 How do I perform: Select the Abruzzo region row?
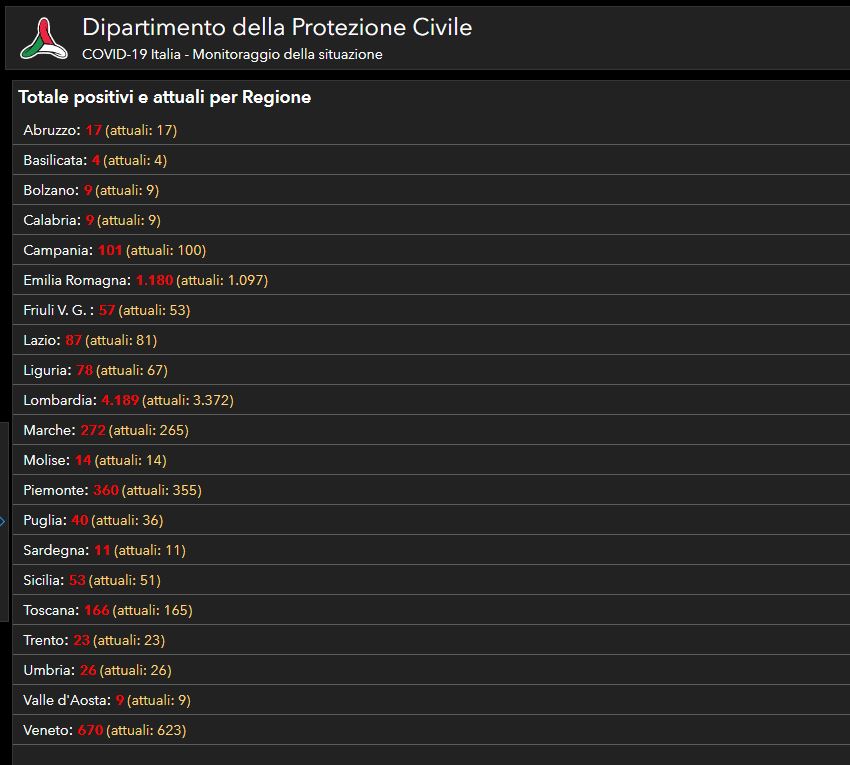coord(431,130)
